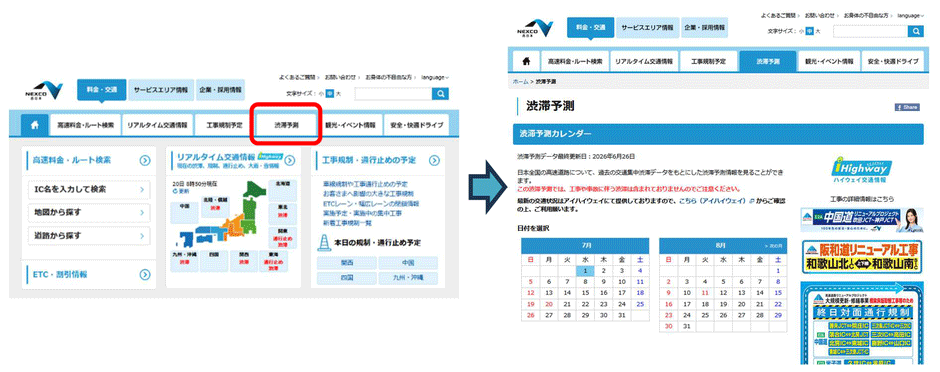
Task: Click 終日対面通行規制 banner
Action: click(862, 323)
